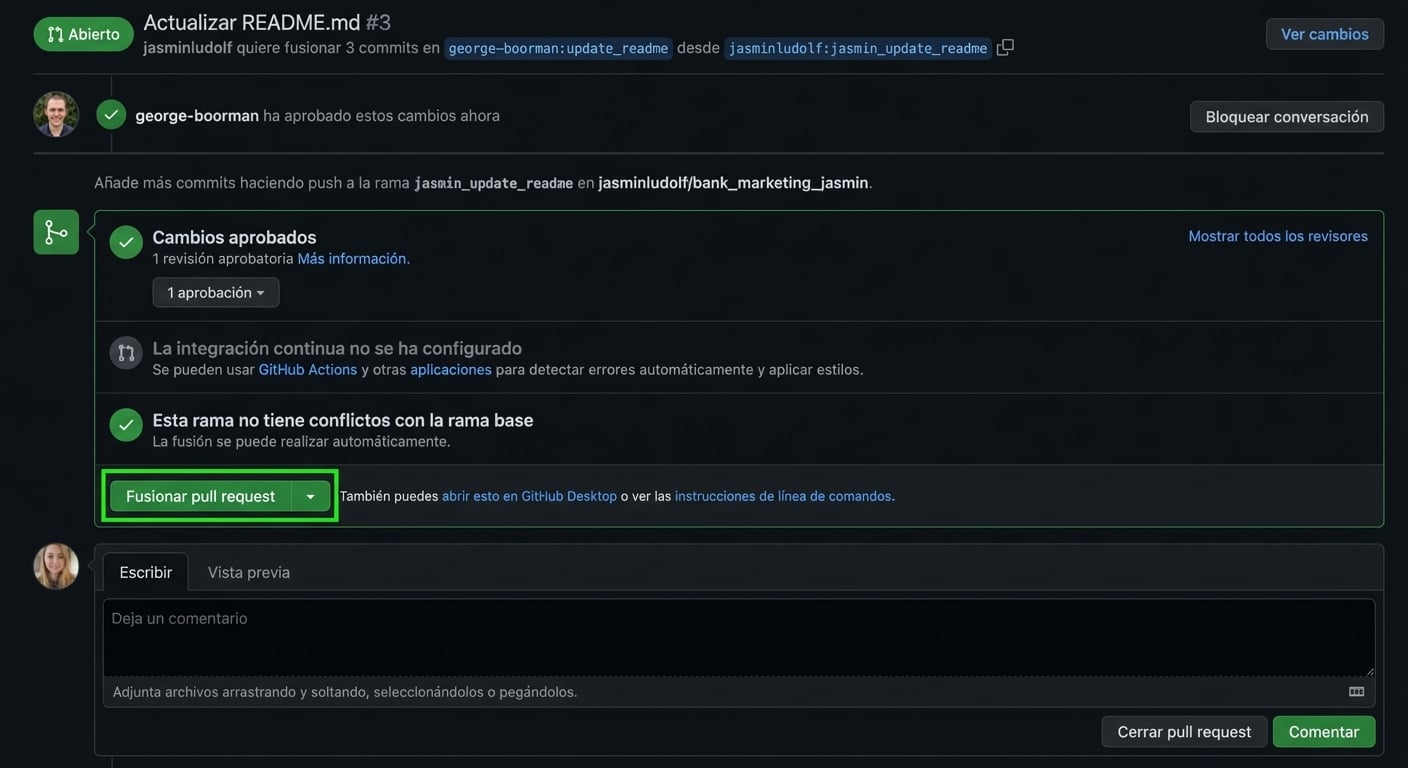Image resolution: width=1408 pixels, height=768 pixels.
Task: Click the attach files hint bar
Action: pyautogui.click(x=739, y=692)
